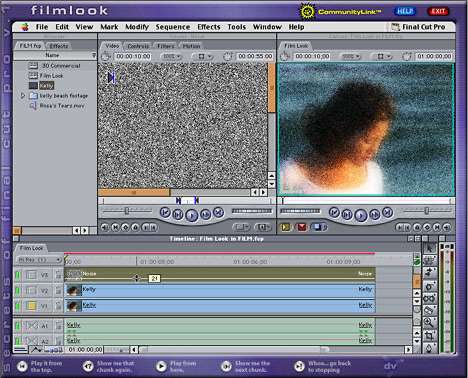Click the red EXIT button
Image resolution: width=468 pixels, height=378 pixels.
click(x=438, y=11)
